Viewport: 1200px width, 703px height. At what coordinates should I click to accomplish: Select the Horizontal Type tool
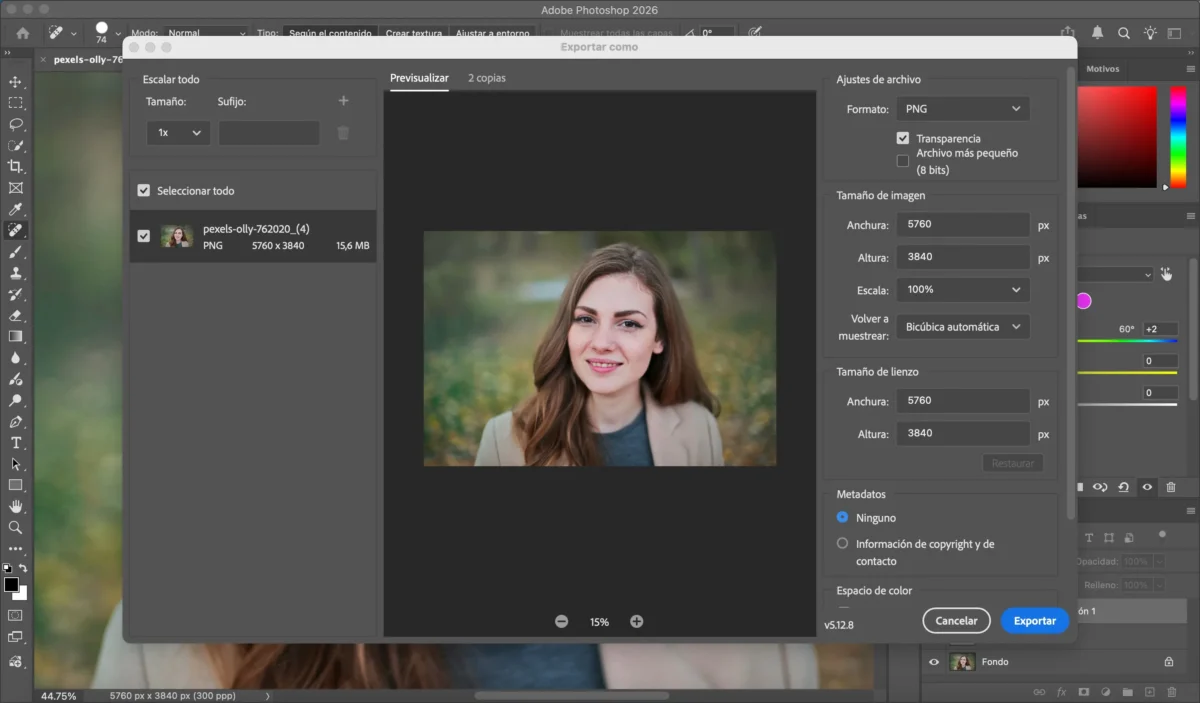[15, 443]
